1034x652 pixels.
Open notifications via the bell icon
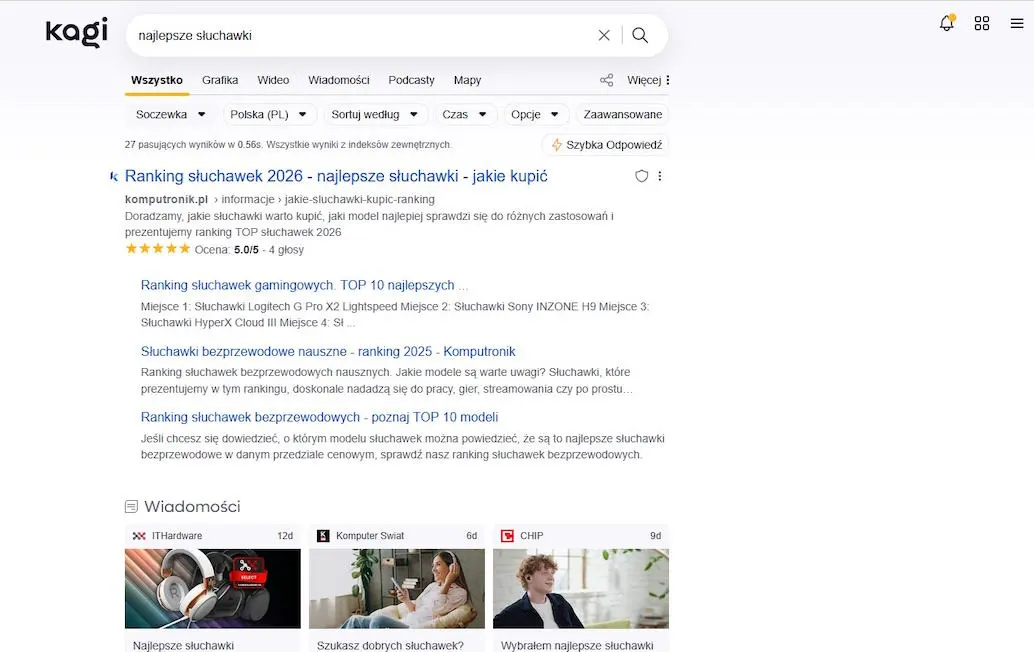point(946,22)
